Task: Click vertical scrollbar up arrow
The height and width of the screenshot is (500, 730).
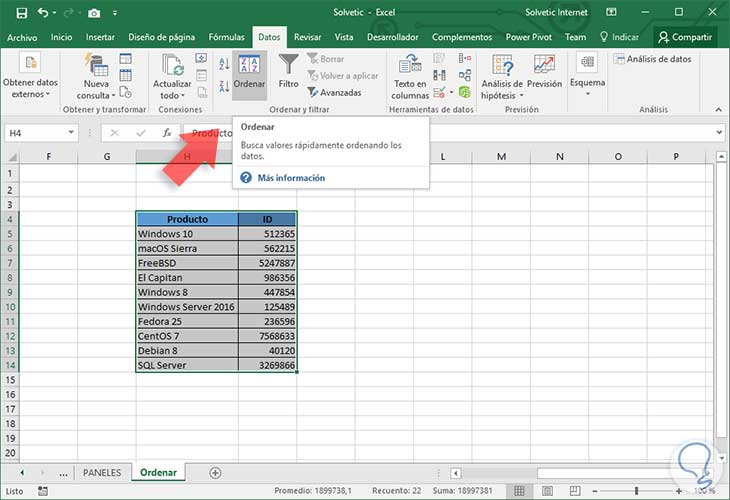Action: [721, 157]
